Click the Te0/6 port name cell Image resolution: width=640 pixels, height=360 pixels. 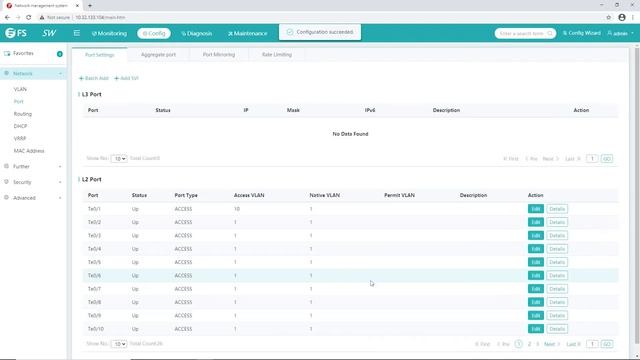click(94, 276)
